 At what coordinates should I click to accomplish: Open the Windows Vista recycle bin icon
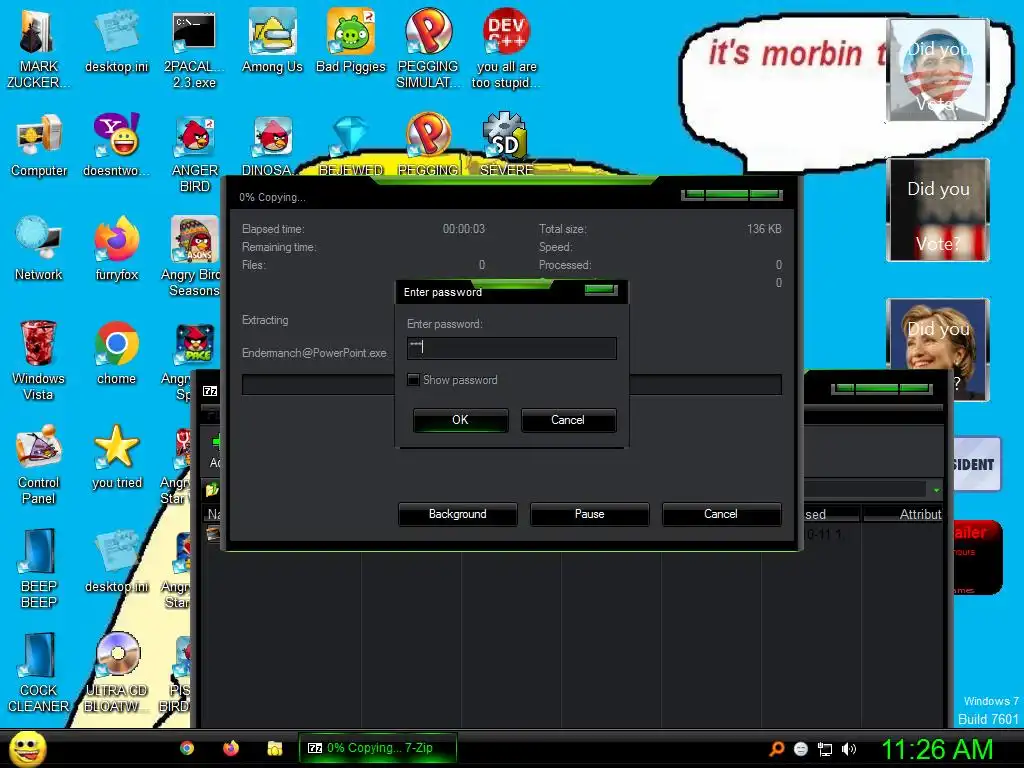click(39, 360)
